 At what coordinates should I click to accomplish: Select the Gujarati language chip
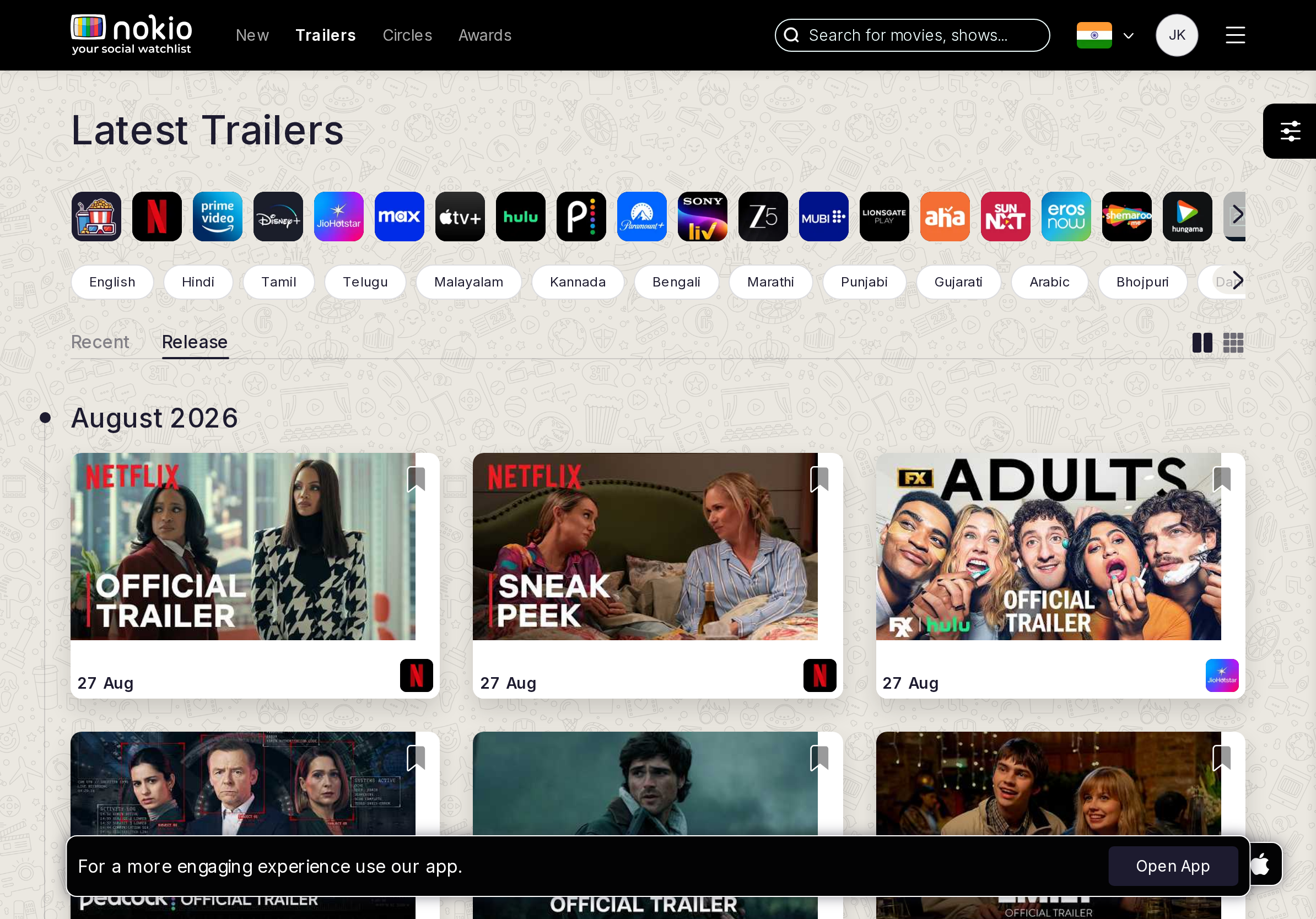(958, 282)
